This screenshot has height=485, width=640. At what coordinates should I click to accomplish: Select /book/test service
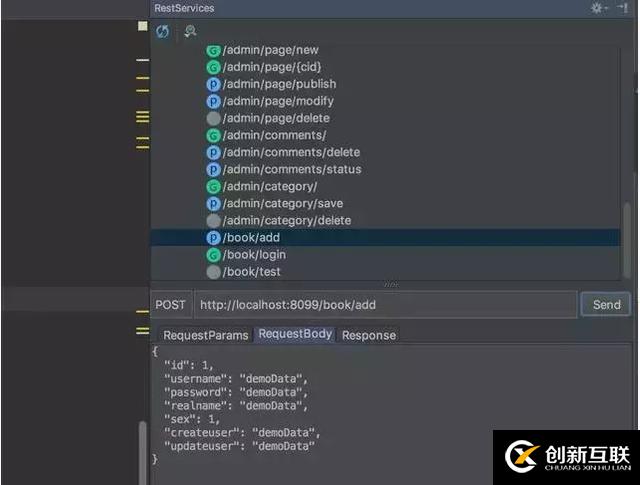pos(251,272)
